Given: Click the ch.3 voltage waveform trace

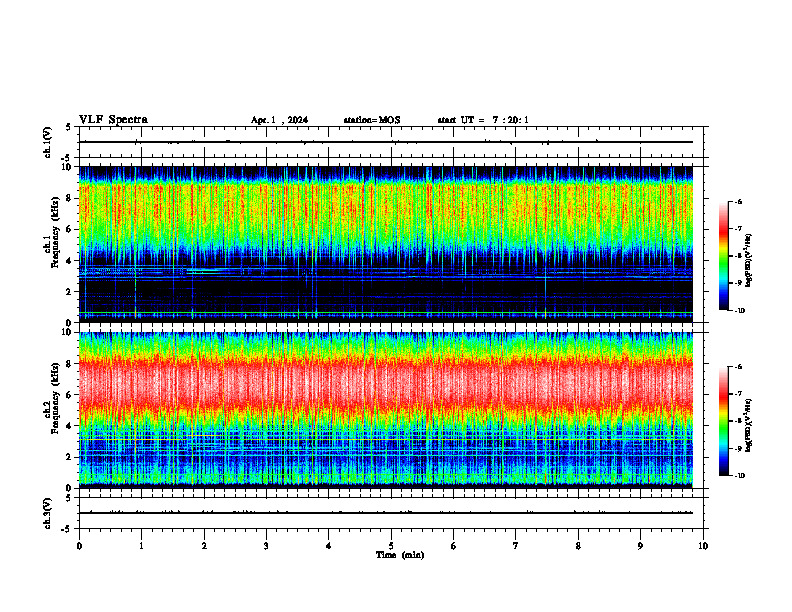Looking at the screenshot, I should [x=385, y=513].
